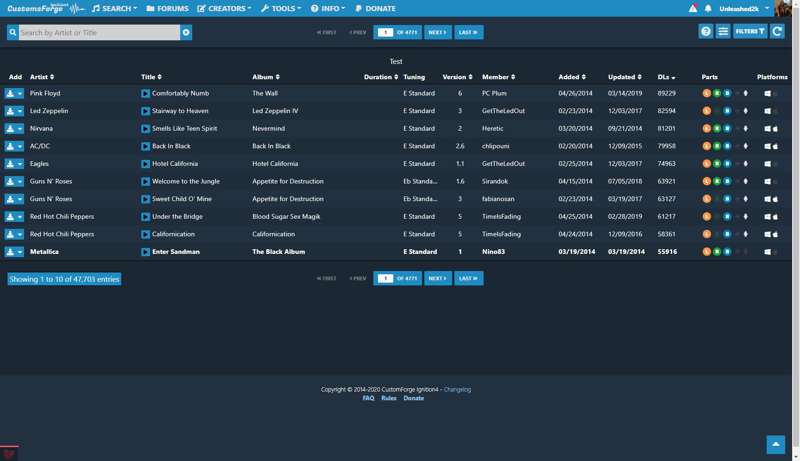Open the Unleashed2k user dropdown

point(750,8)
